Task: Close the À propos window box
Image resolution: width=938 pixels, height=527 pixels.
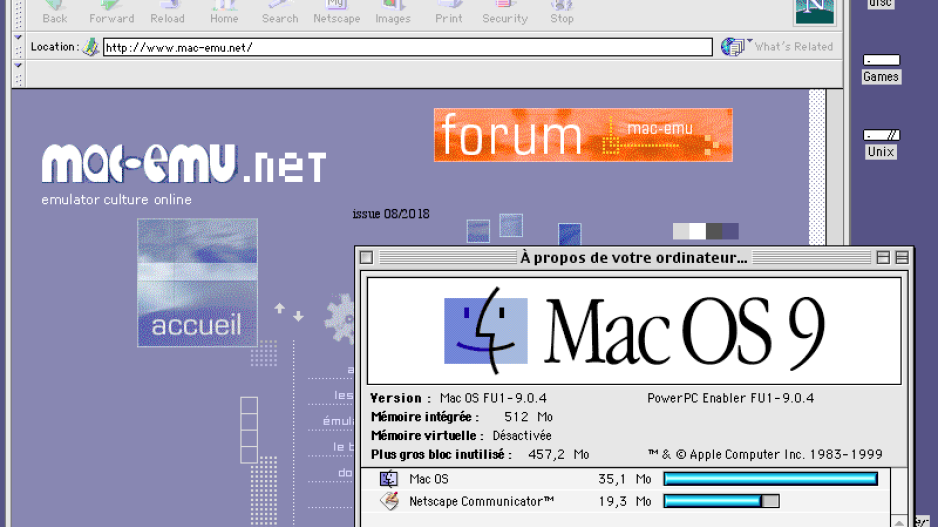Action: pos(366,257)
